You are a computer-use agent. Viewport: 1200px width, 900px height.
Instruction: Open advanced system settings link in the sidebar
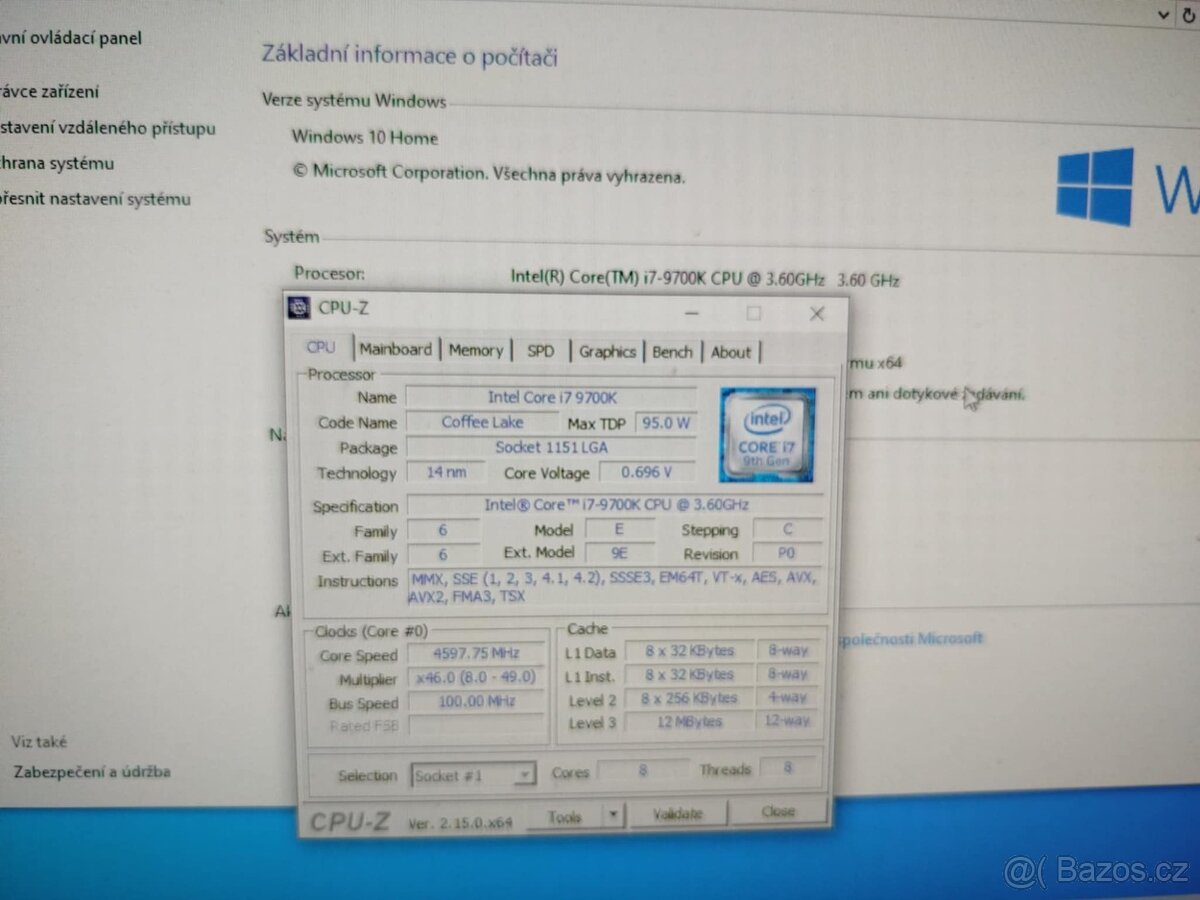[x=95, y=199]
